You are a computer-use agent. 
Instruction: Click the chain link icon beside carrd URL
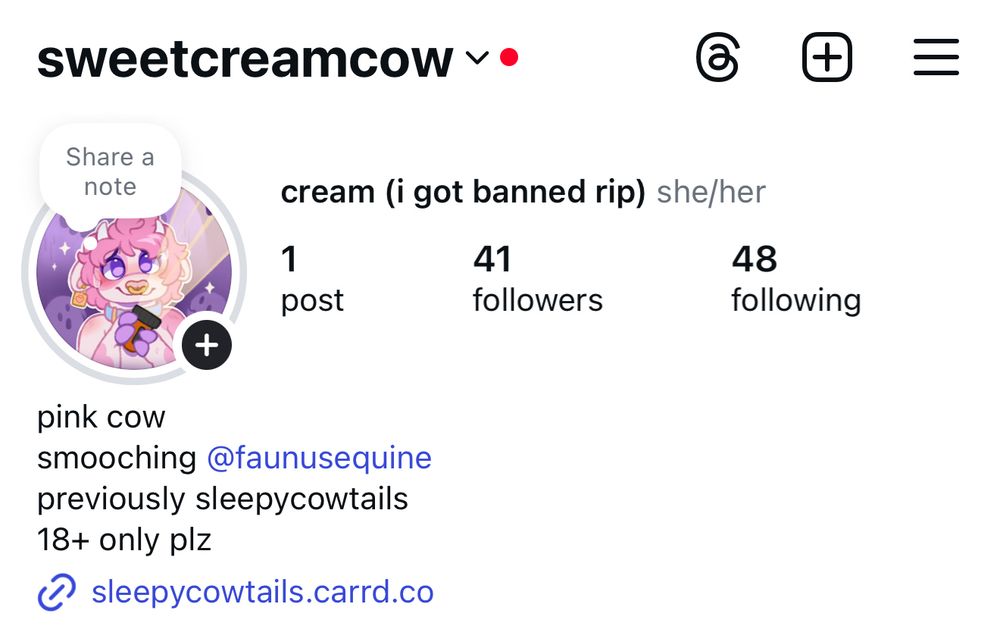[56, 592]
